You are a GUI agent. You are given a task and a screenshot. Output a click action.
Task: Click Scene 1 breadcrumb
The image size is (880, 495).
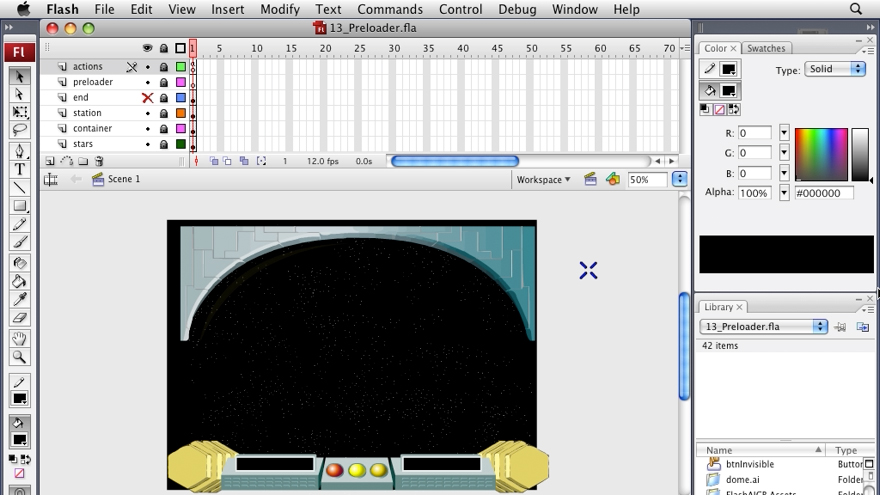124,178
